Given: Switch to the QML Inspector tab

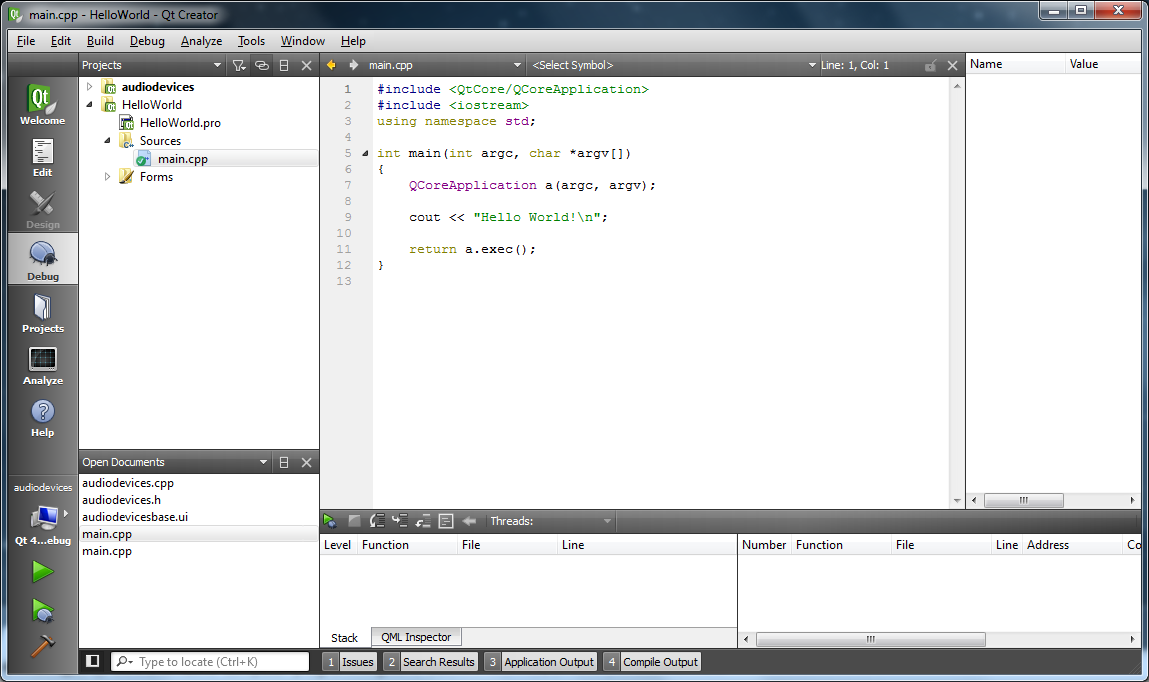Looking at the screenshot, I should [416, 637].
